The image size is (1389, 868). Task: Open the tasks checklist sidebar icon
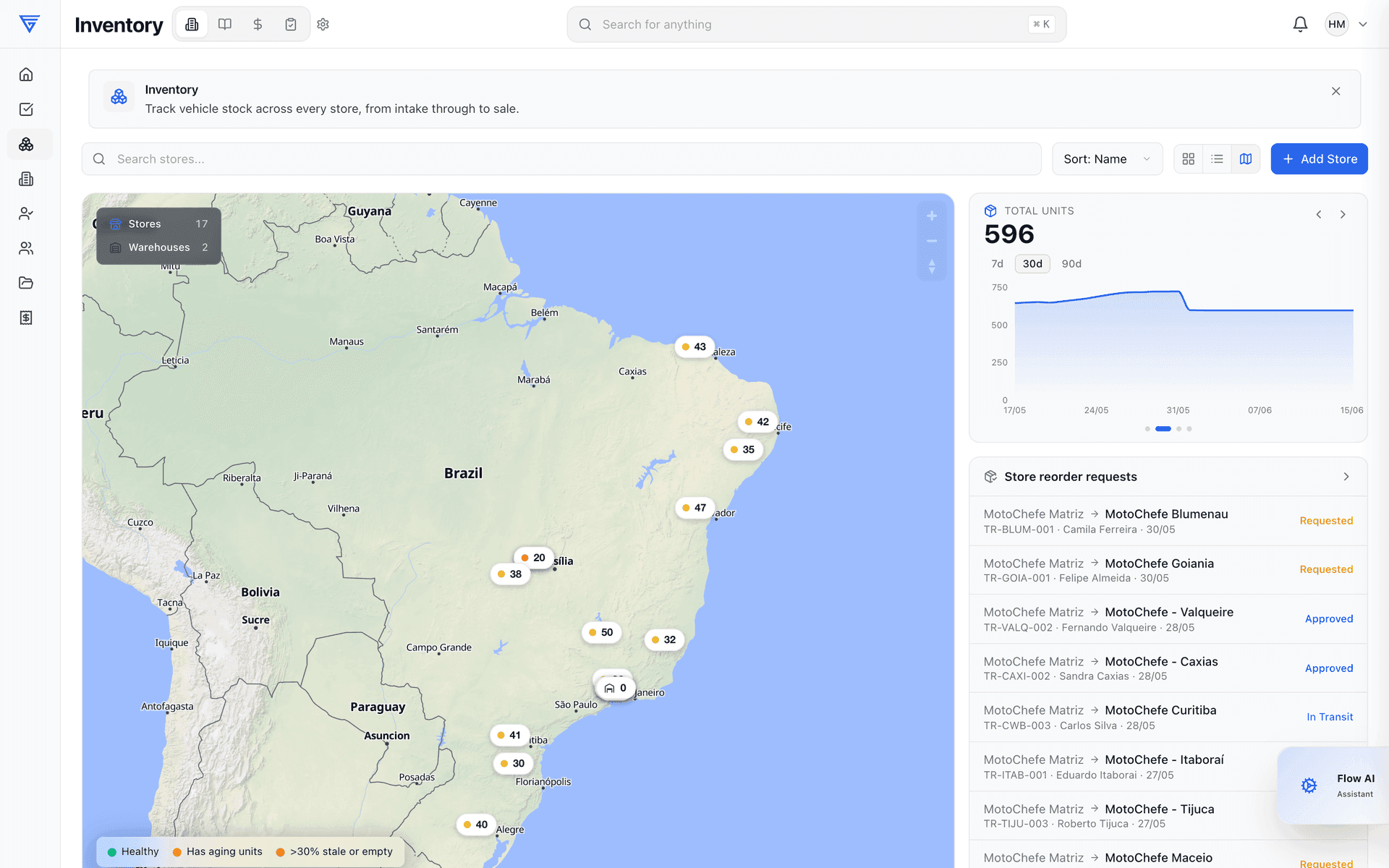[x=26, y=109]
